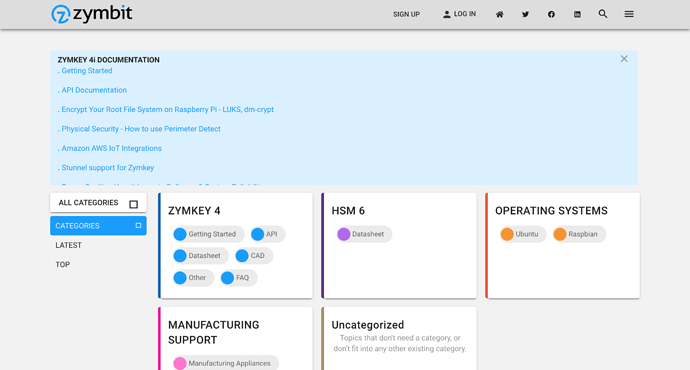690x370 pixels.
Task: Open the Getting Started documentation link
Action: (87, 71)
